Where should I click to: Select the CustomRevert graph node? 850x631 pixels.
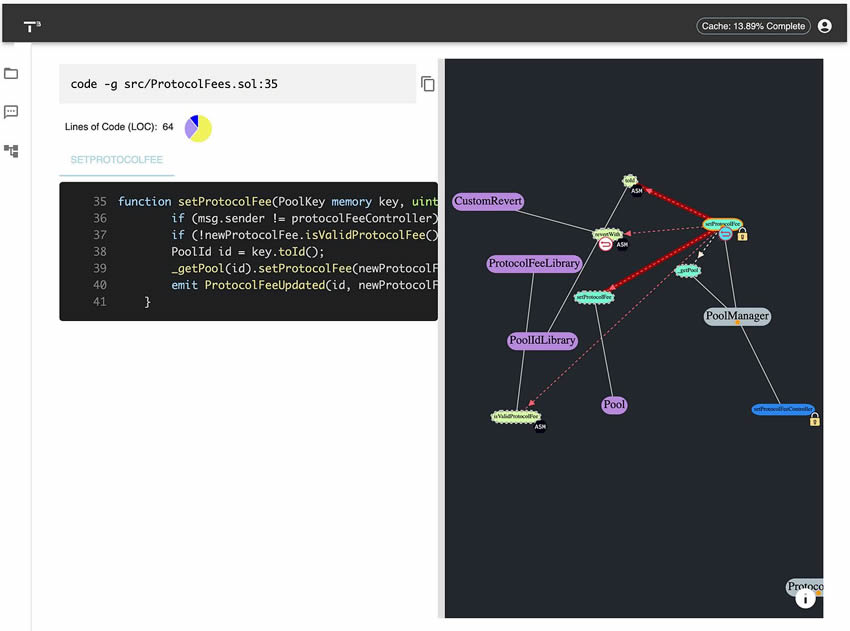(x=488, y=201)
